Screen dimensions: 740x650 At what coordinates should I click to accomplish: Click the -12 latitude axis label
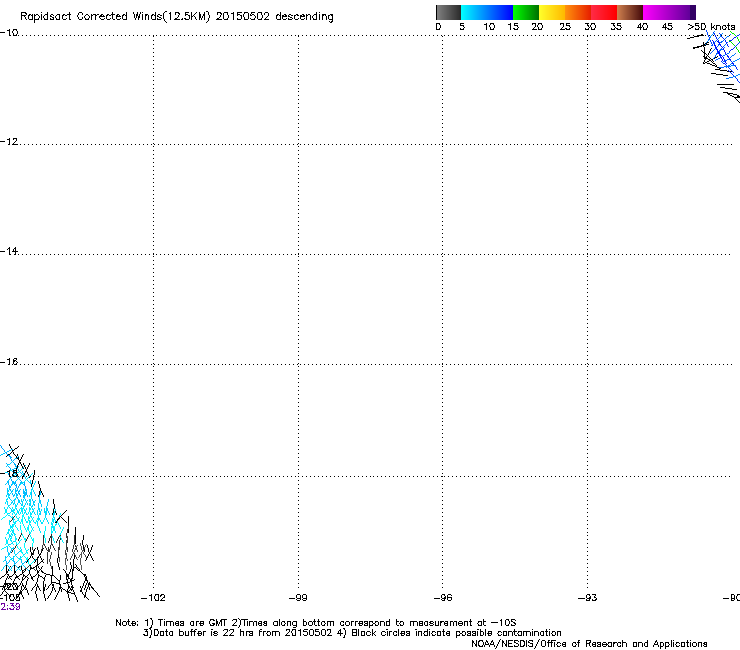[x=9, y=141]
